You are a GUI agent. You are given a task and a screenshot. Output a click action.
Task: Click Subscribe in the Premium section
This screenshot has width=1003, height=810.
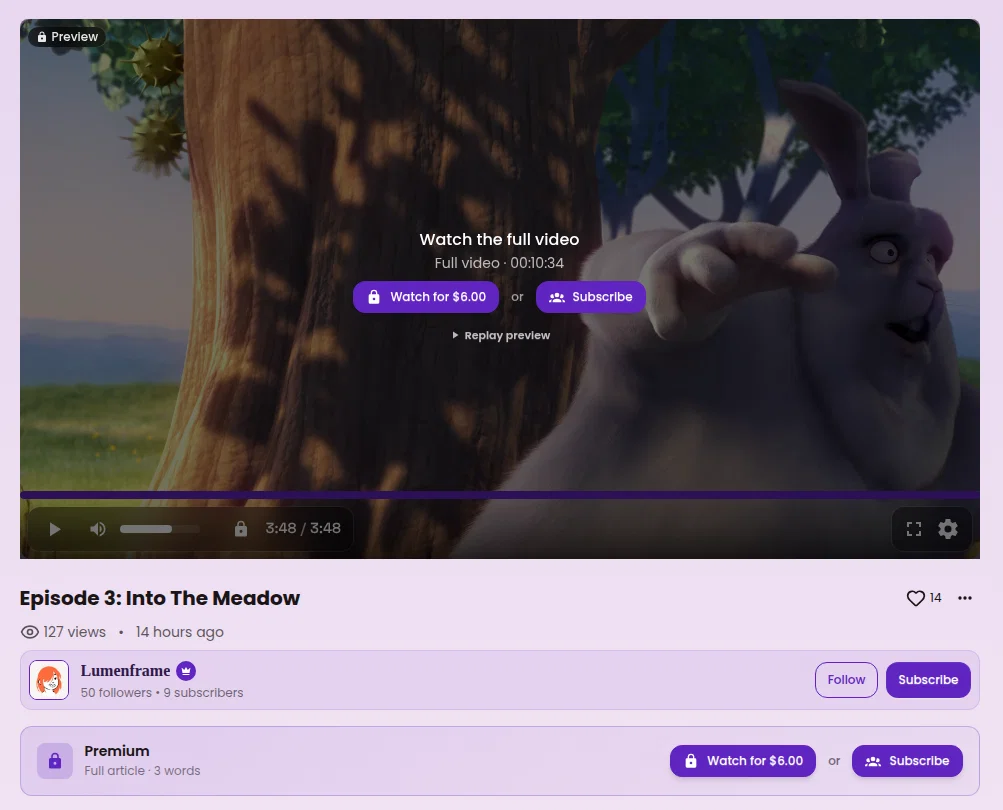[907, 761]
